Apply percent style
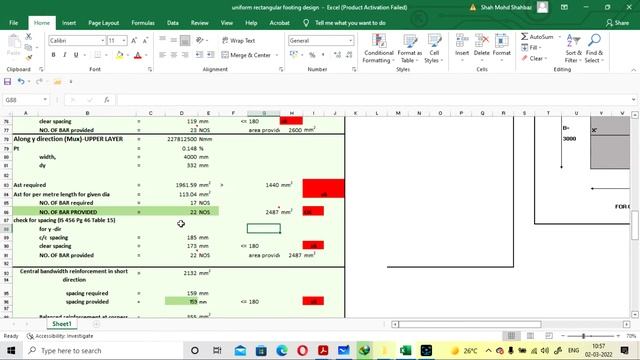This screenshot has width=640, height=360. tap(312, 55)
